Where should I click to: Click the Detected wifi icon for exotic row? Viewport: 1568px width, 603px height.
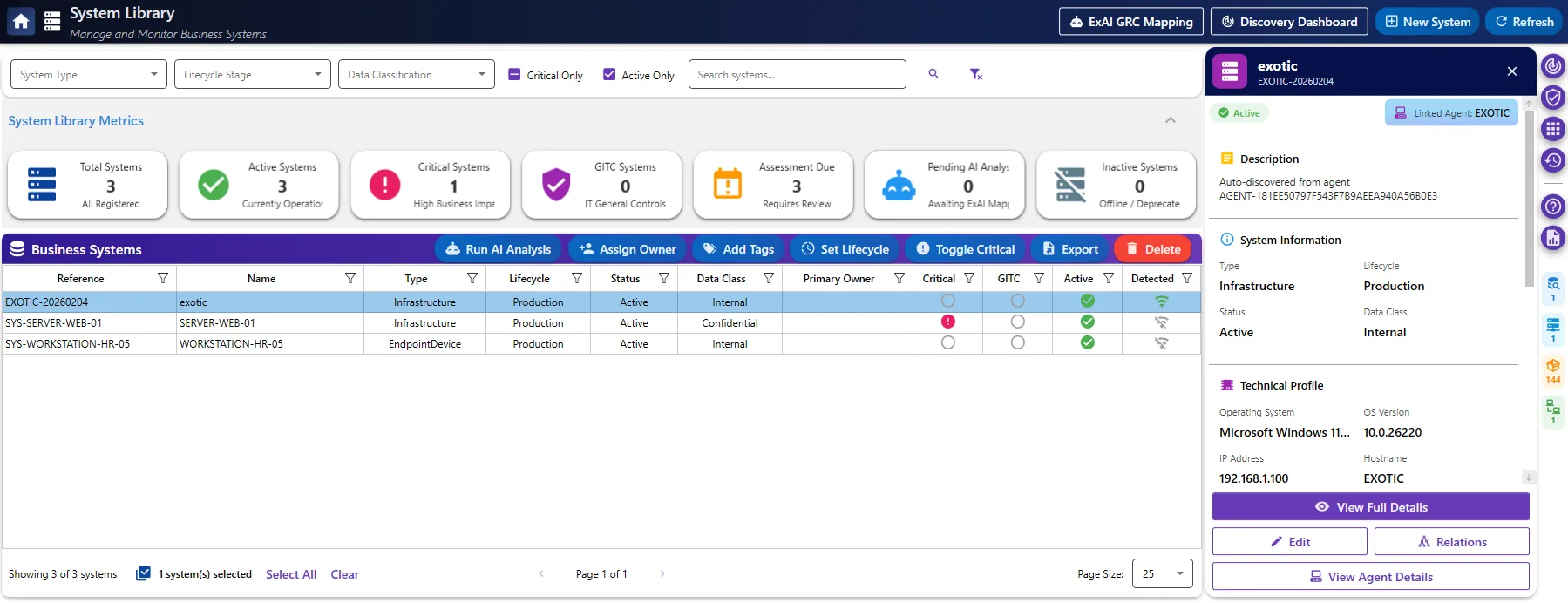[1161, 301]
